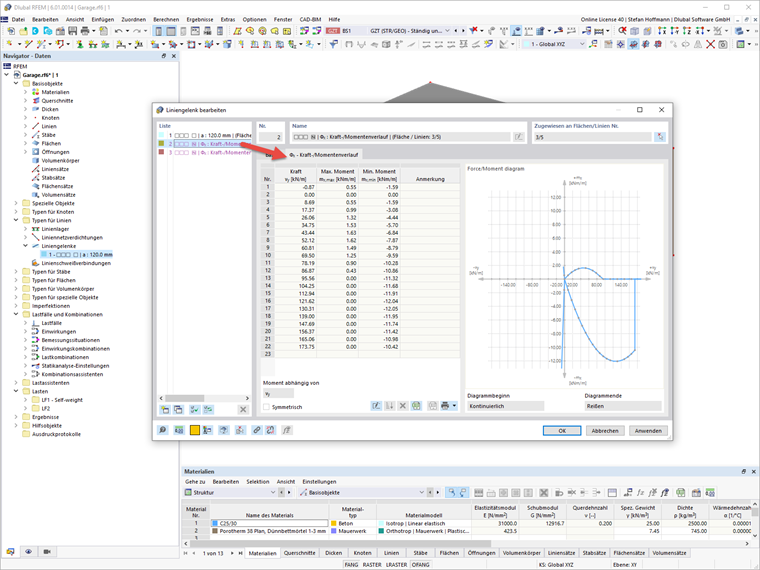Click delete red X icon in upper toolbar
Screen dimensions: 760x570
pos(710,44)
